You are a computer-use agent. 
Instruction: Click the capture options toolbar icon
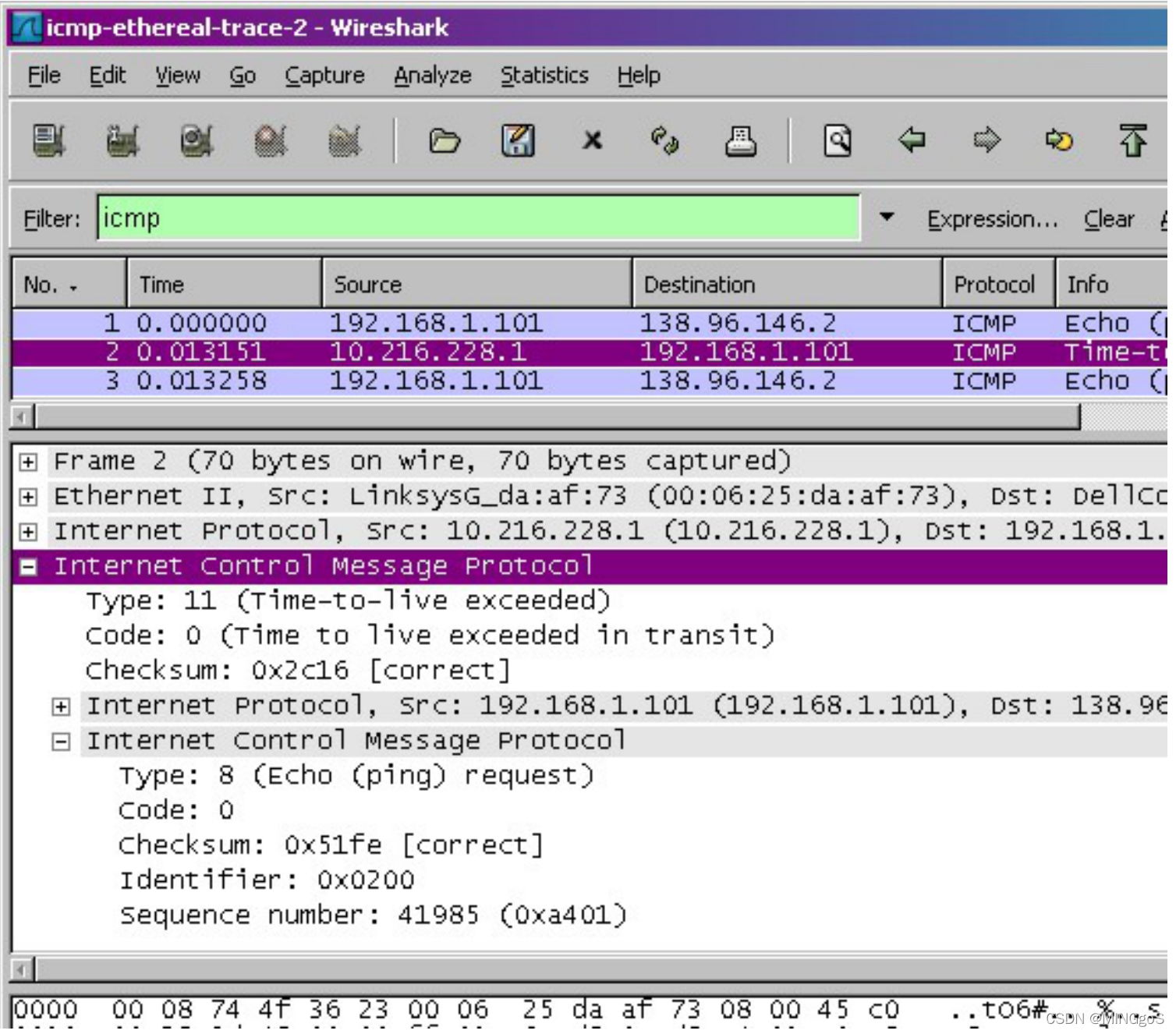click(x=123, y=141)
